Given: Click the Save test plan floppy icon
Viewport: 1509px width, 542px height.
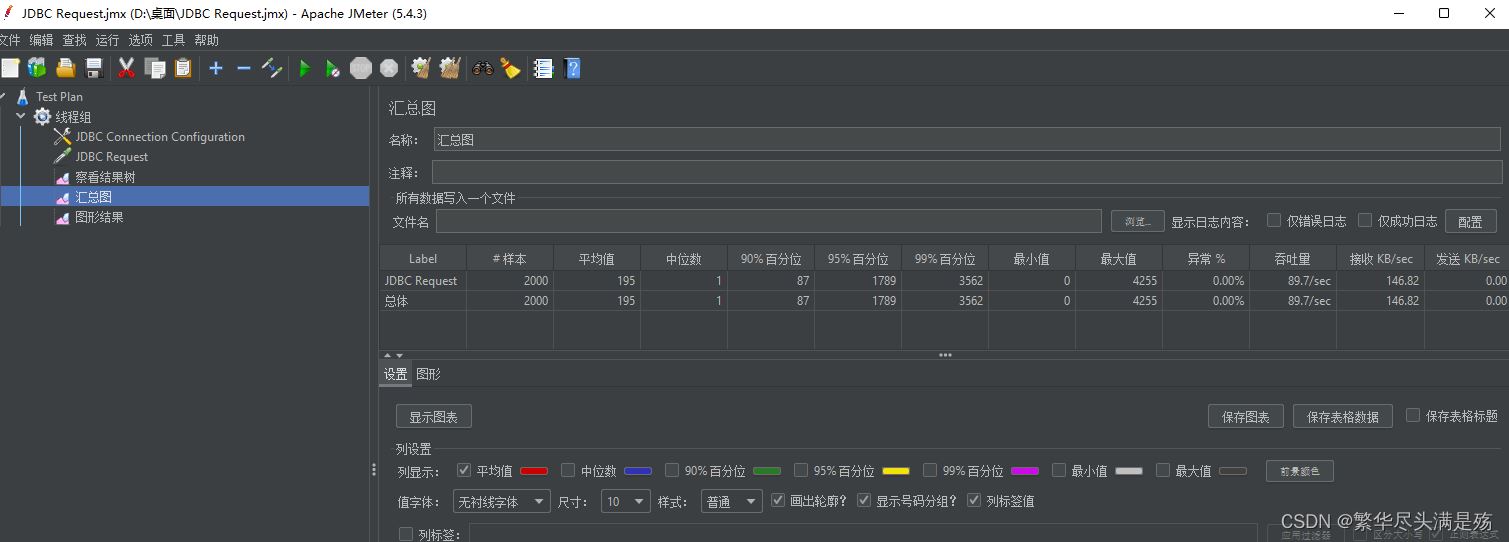Looking at the screenshot, I should coord(94,69).
